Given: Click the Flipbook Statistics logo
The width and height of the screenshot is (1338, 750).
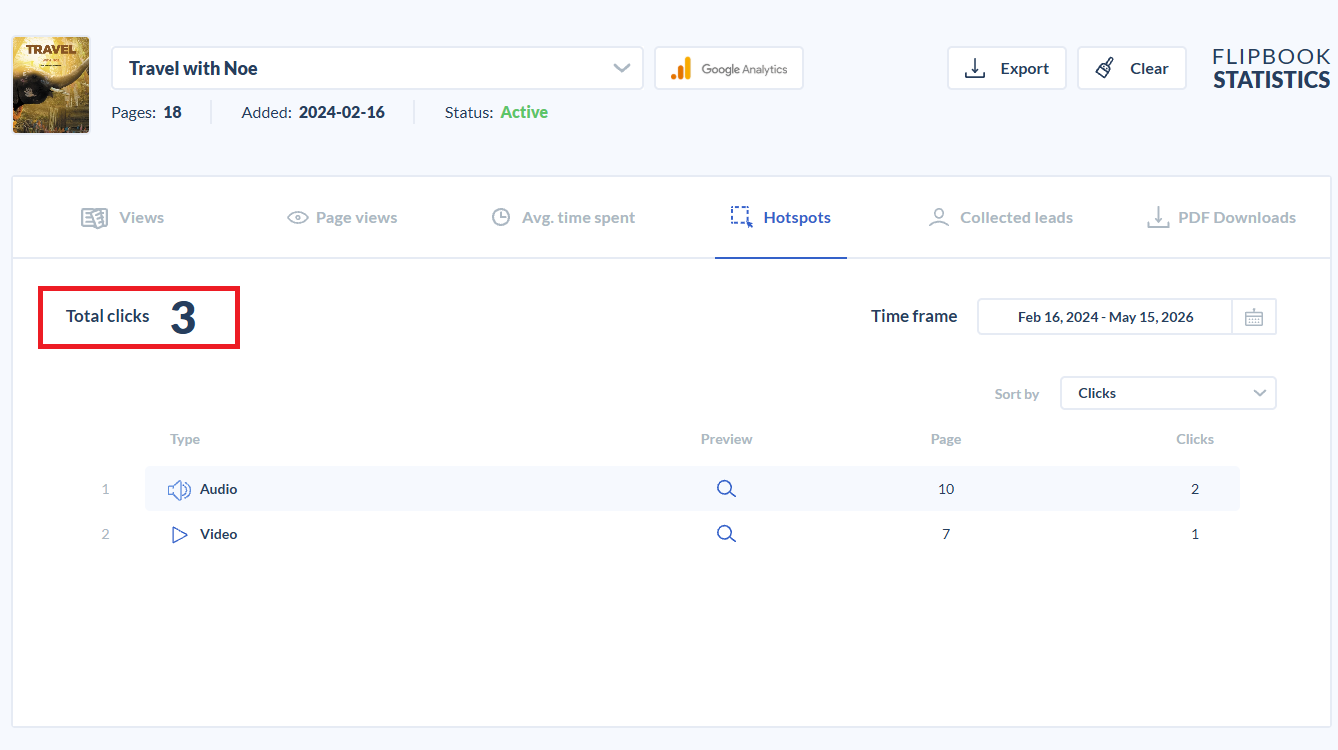Looking at the screenshot, I should click(1271, 68).
